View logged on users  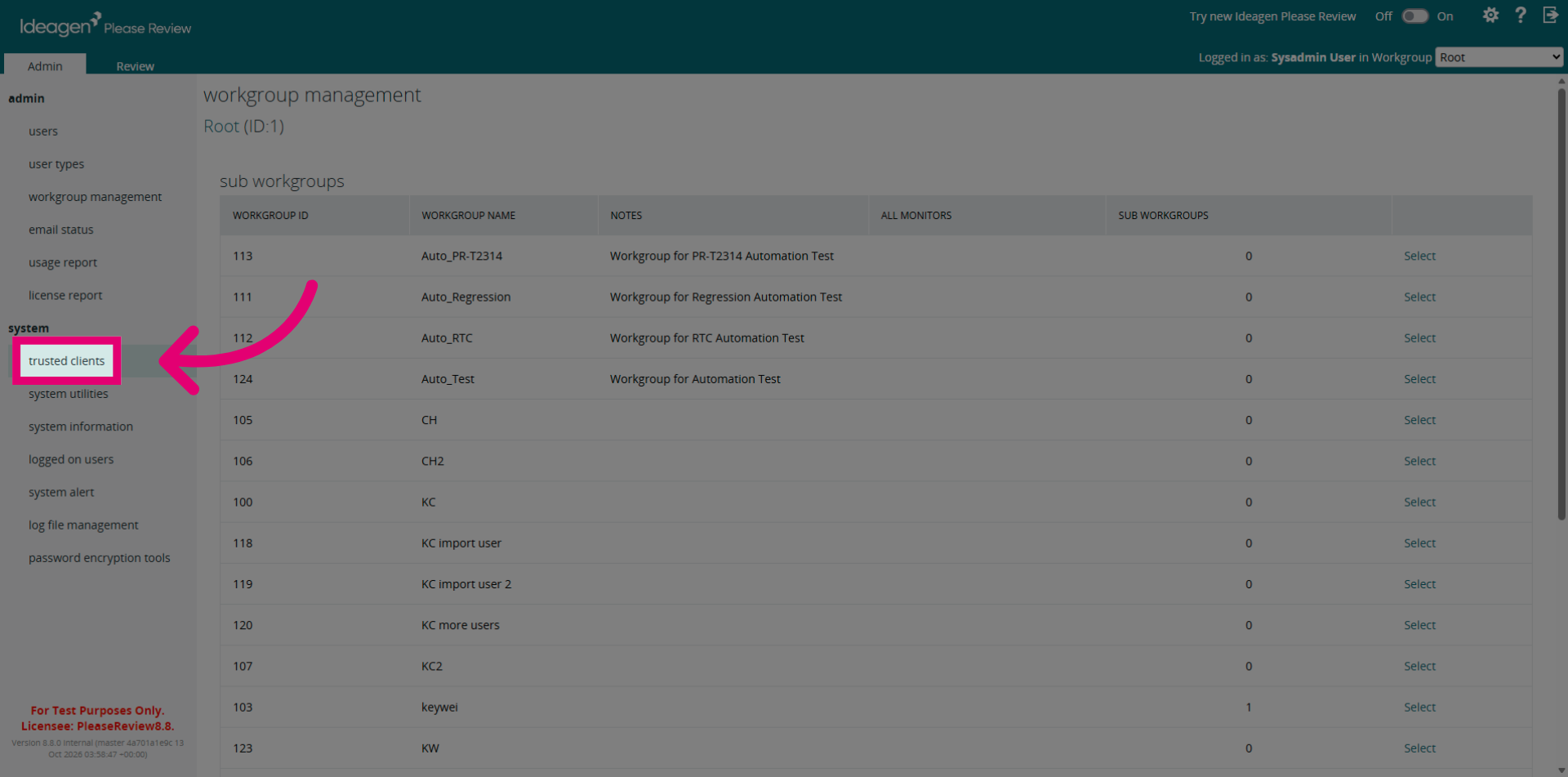point(71,459)
